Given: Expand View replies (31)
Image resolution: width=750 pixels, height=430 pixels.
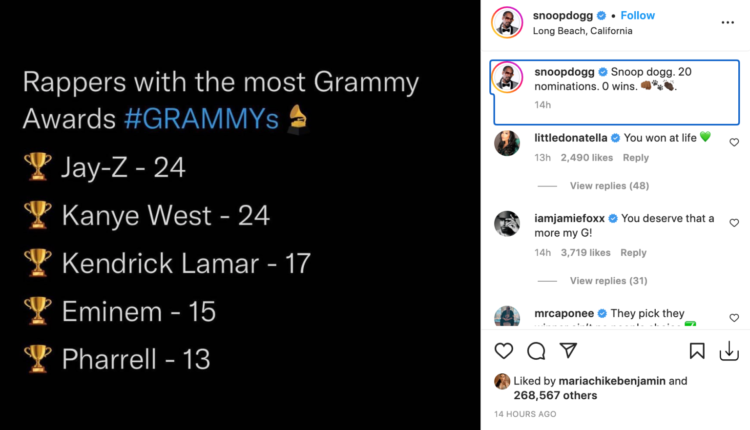Looking at the screenshot, I should click(x=609, y=281).
